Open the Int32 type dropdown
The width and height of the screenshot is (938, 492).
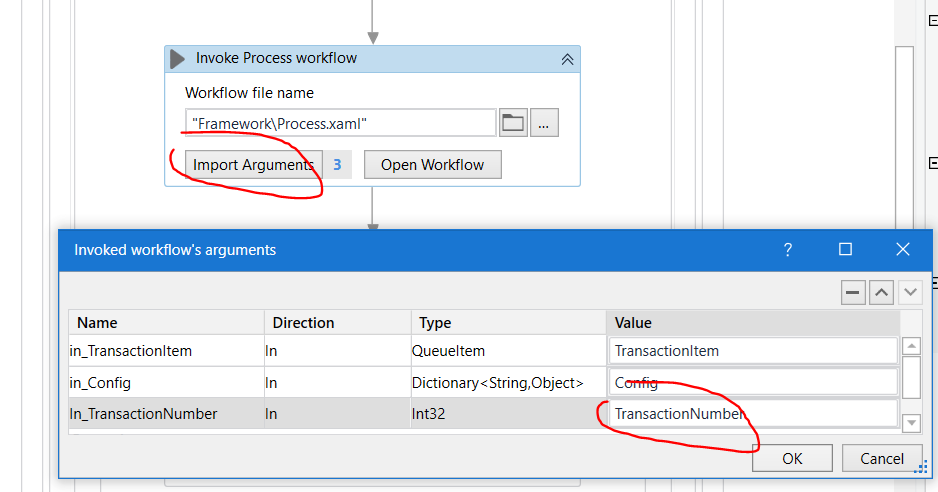[x=508, y=414]
